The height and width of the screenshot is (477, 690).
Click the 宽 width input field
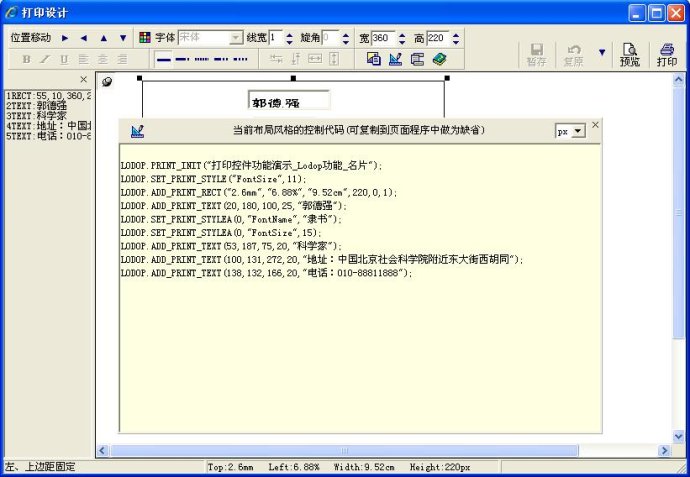[x=383, y=38]
